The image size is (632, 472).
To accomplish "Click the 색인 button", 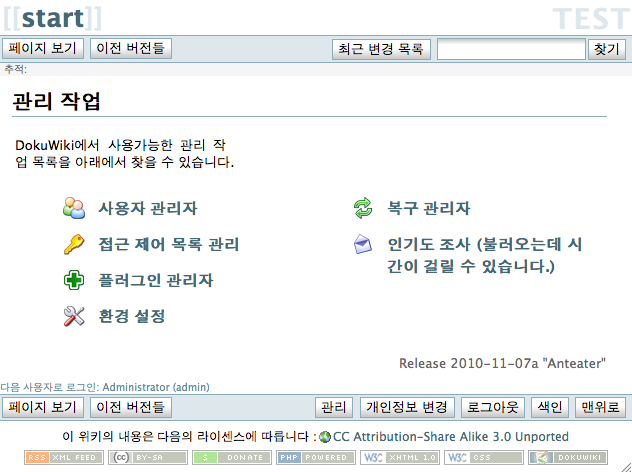I will pyautogui.click(x=550, y=407).
